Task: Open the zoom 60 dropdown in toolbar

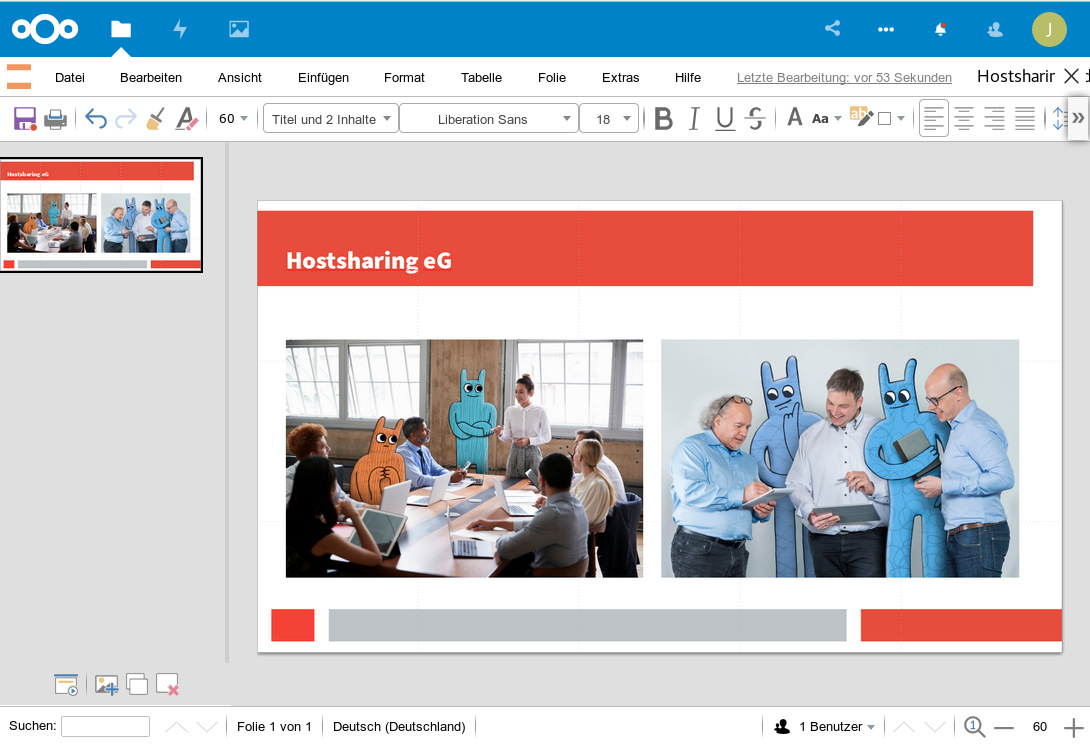Action: click(234, 119)
